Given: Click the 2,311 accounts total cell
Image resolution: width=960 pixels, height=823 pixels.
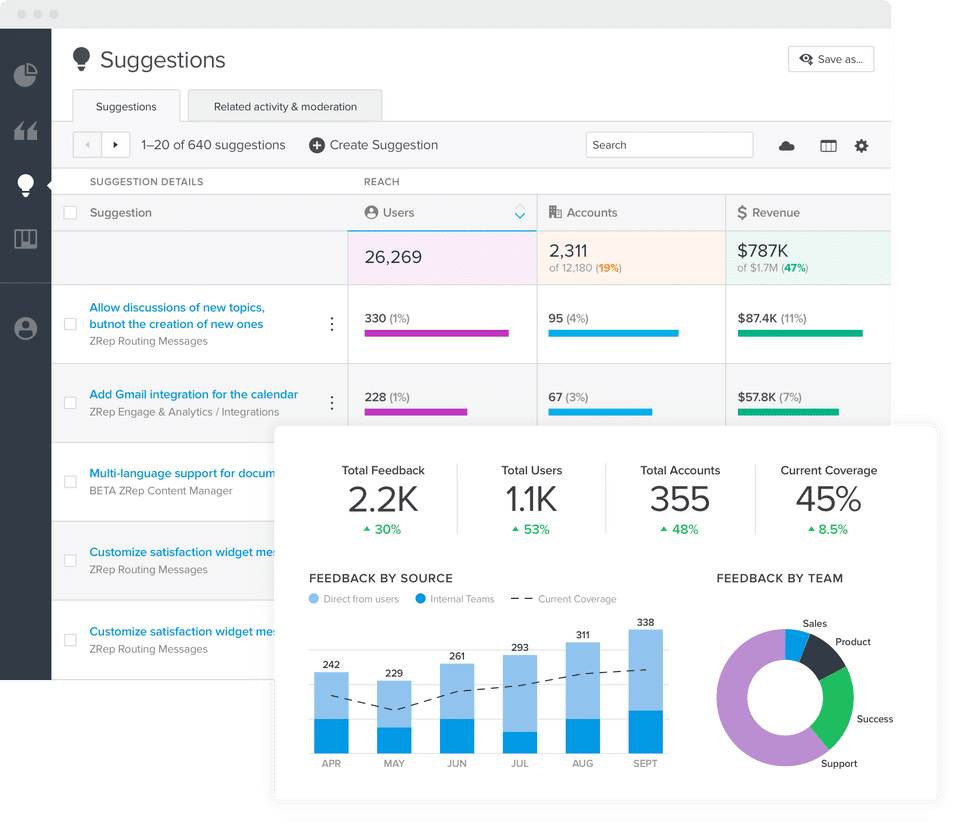Looking at the screenshot, I should 631,258.
